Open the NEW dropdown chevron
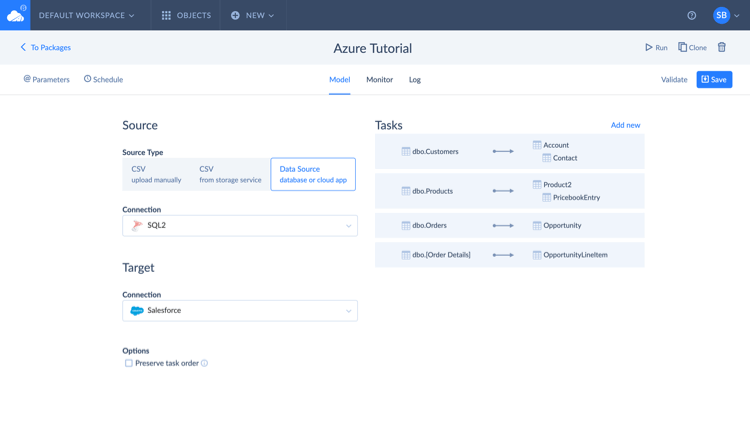 click(x=271, y=16)
